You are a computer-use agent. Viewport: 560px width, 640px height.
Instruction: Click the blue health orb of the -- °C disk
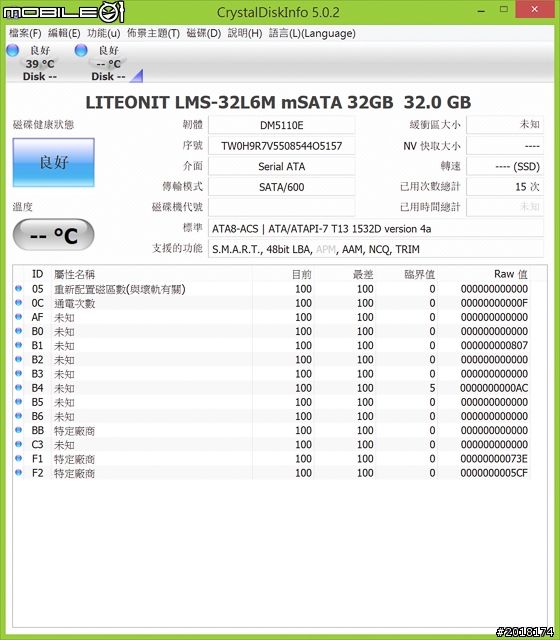click(81, 50)
